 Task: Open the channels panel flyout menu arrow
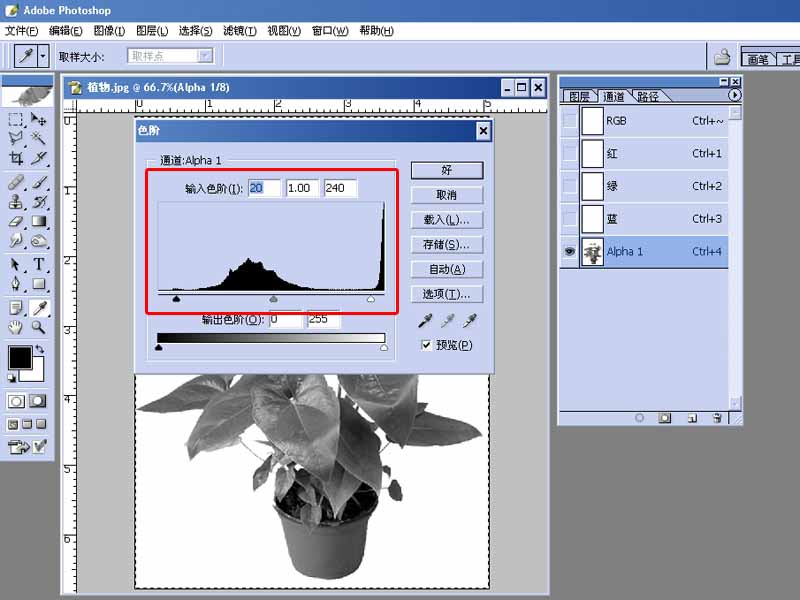(735, 95)
